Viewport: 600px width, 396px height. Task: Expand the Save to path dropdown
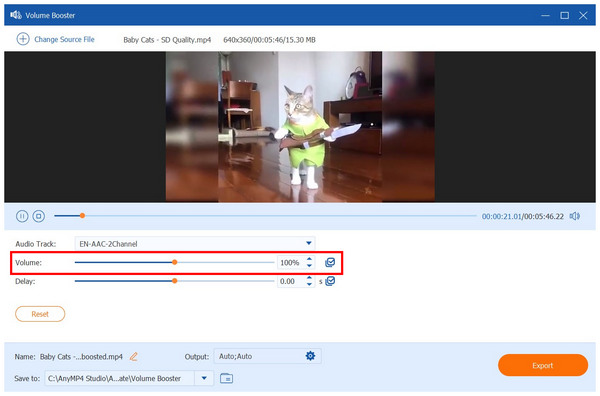click(x=204, y=378)
